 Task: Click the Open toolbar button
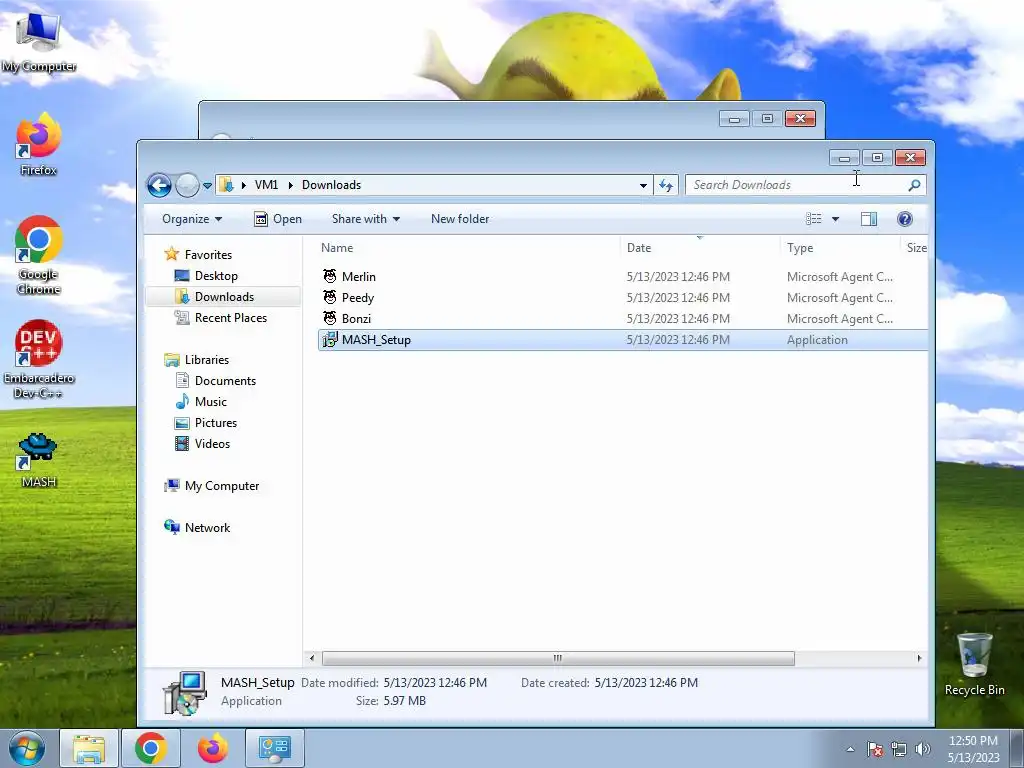pyautogui.click(x=278, y=219)
